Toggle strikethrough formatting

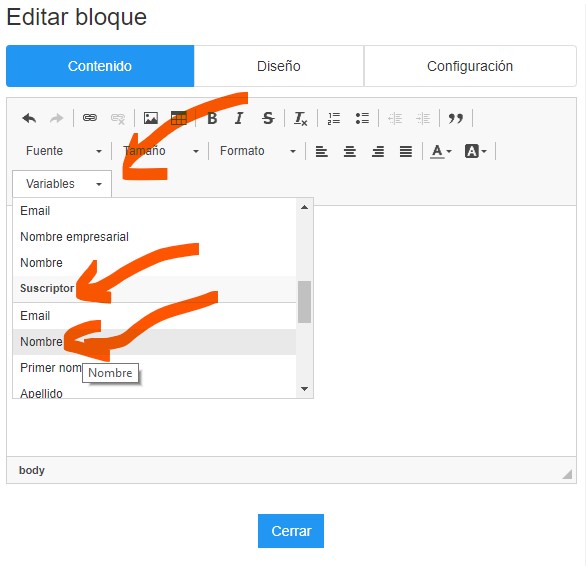click(268, 118)
